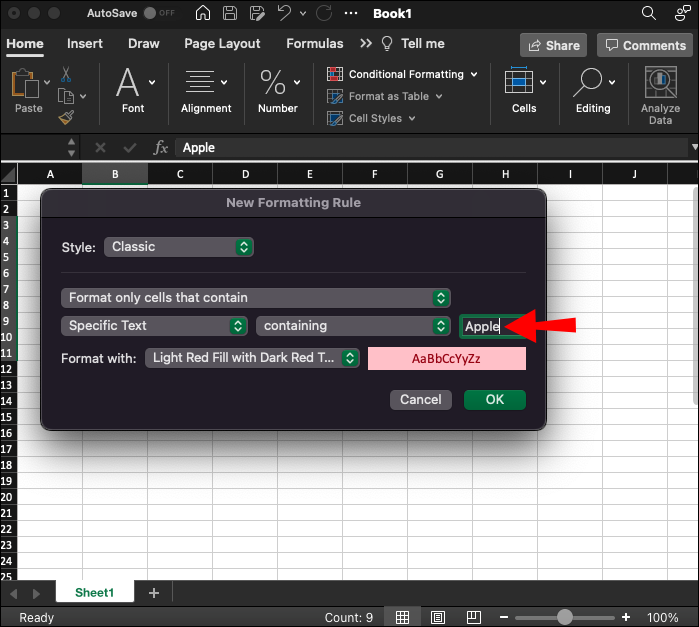Screen dimensions: 699x627
Task: Click the Paste clipboard icon
Action: coord(27,84)
